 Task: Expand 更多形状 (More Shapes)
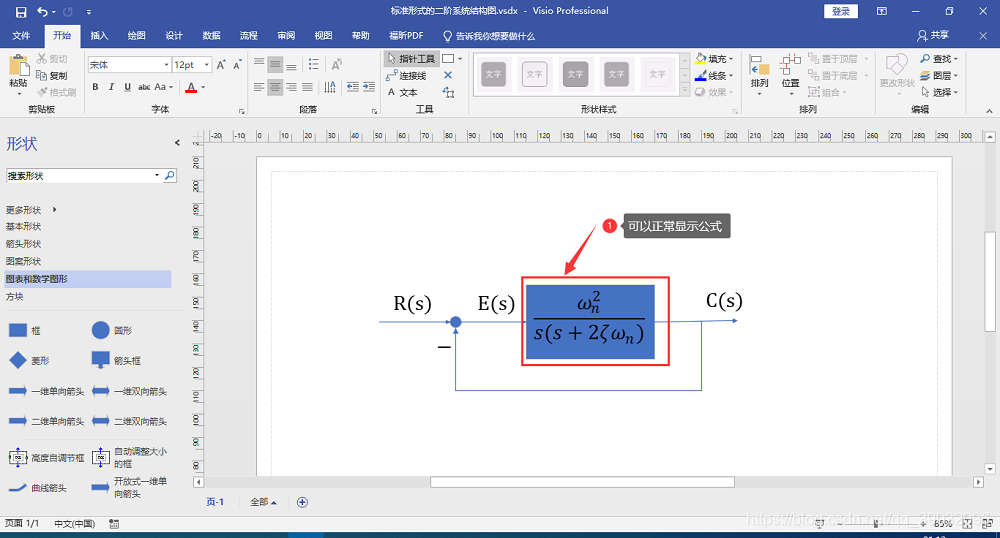pos(31,210)
